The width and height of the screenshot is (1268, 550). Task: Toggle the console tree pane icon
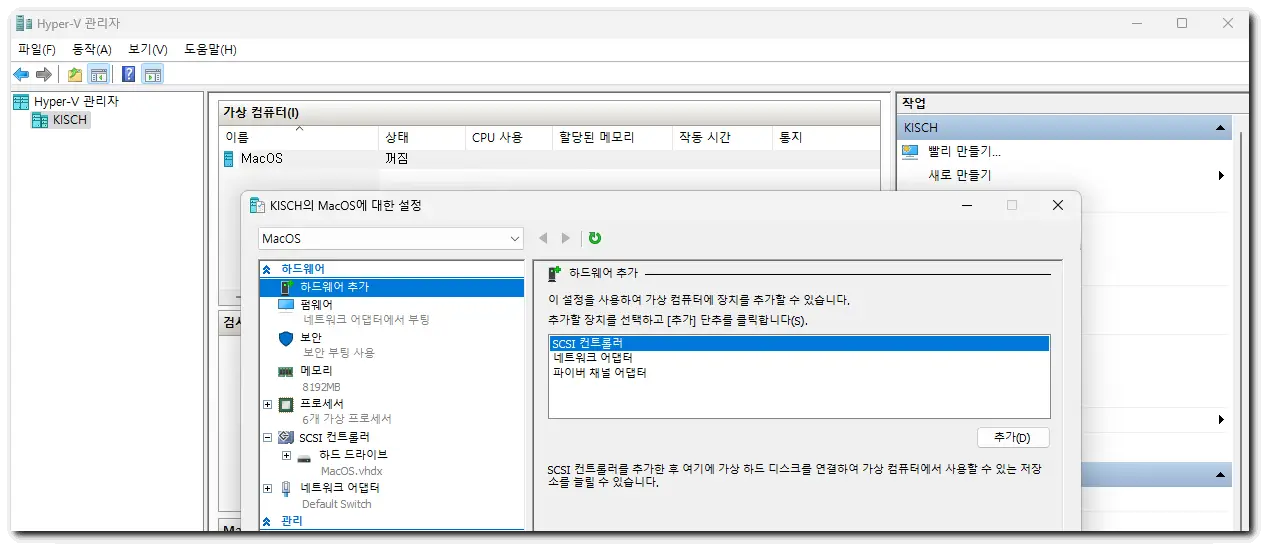tap(99, 74)
